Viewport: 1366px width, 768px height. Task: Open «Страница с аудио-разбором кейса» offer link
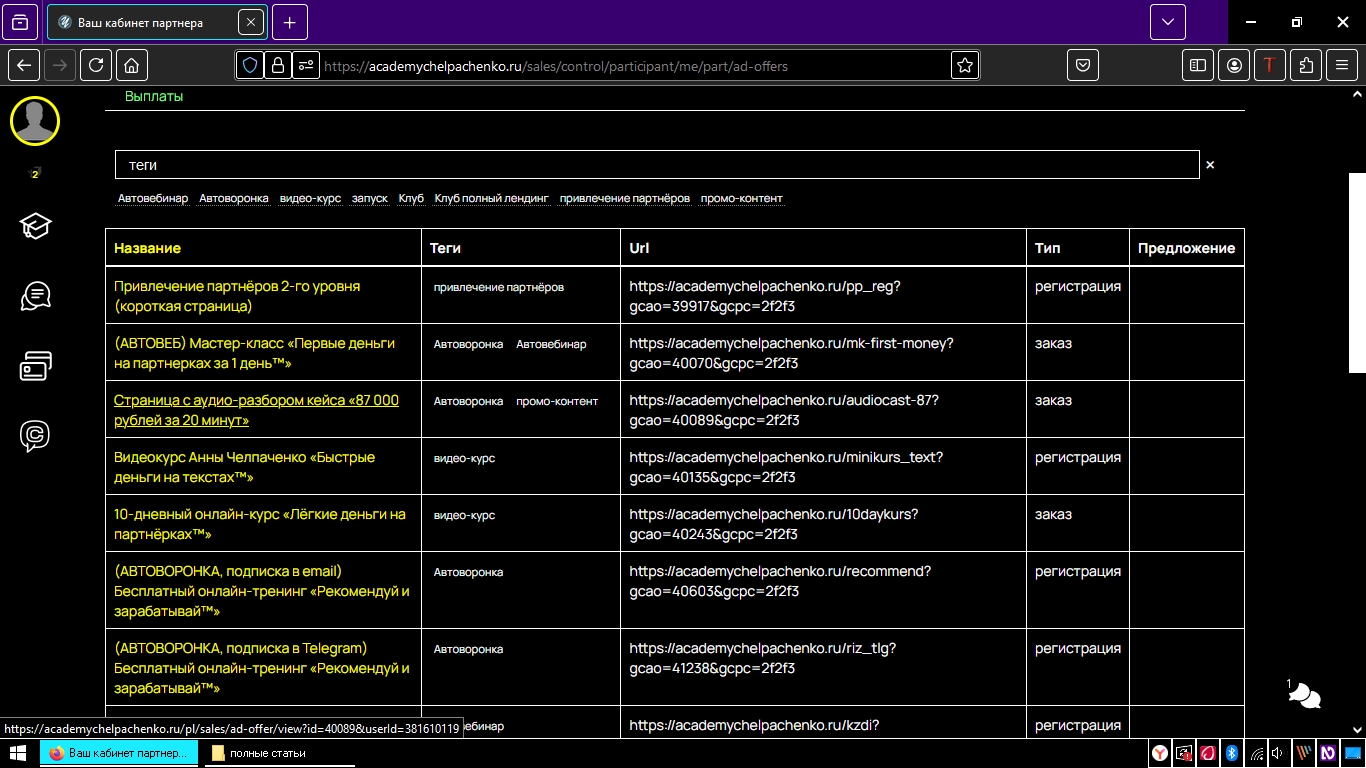coord(256,410)
